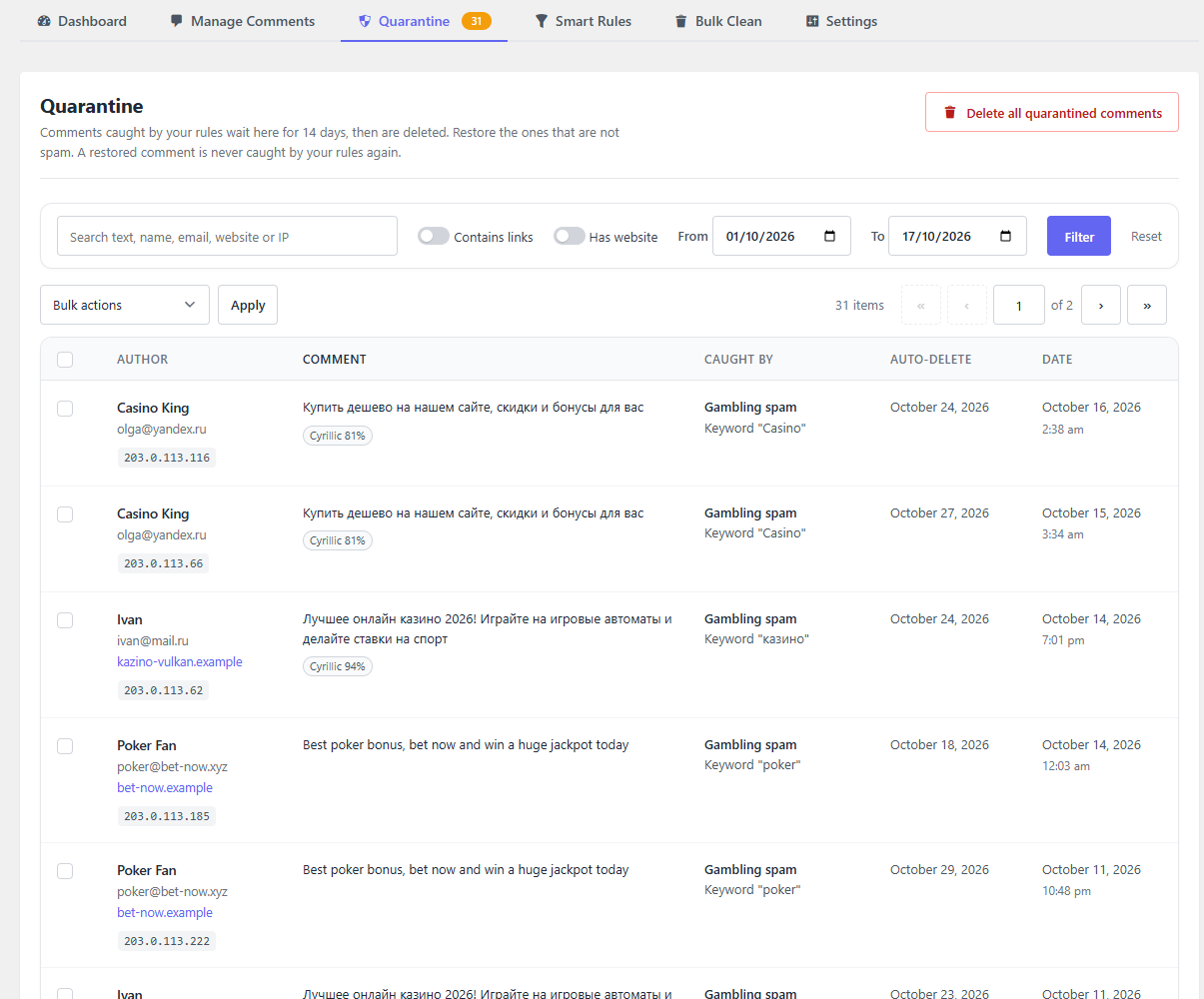Screen dimensions: 1204x999
Task: Open the From date calendar picker icon
Action: click(830, 237)
